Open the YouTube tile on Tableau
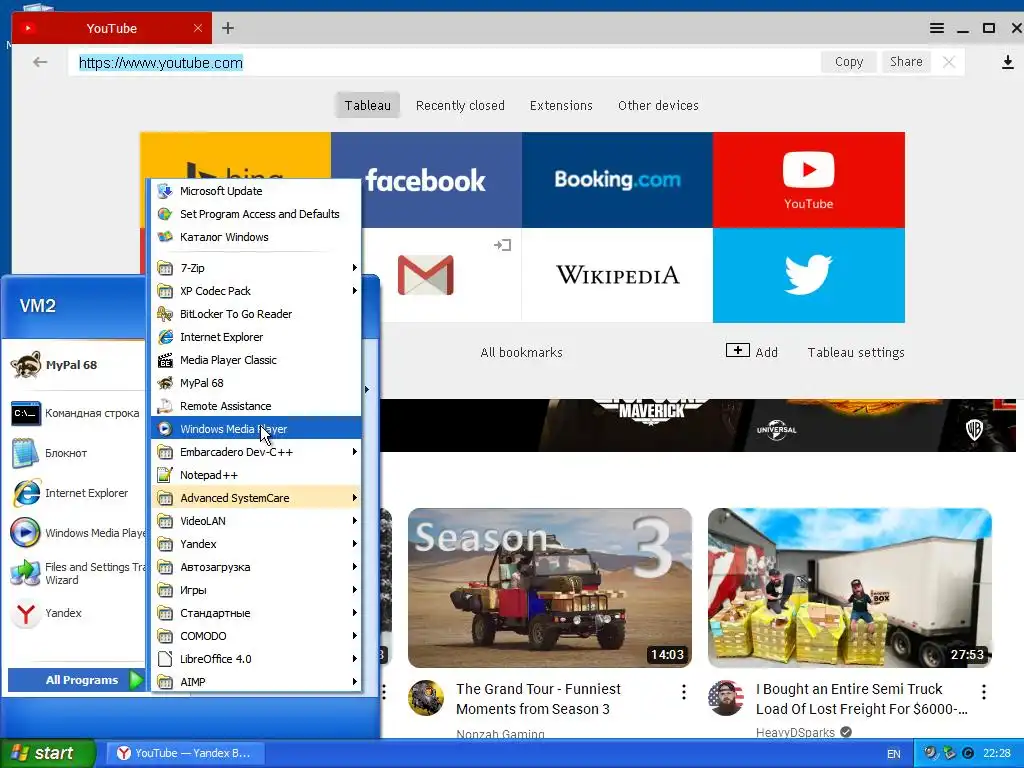Viewport: 1024px width, 768px height. coord(808,180)
